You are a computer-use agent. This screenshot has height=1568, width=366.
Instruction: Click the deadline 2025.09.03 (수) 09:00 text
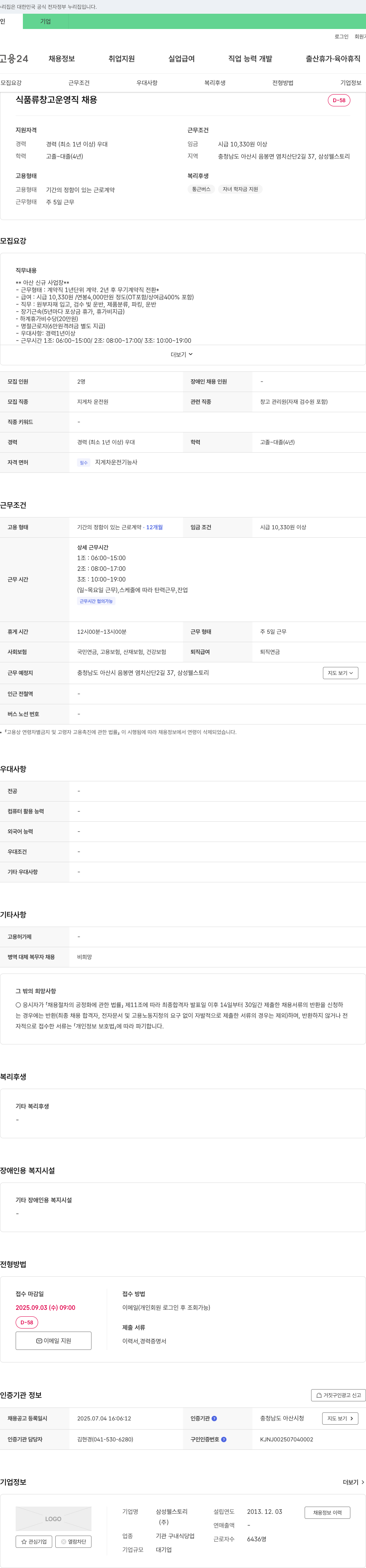[x=46, y=1308]
